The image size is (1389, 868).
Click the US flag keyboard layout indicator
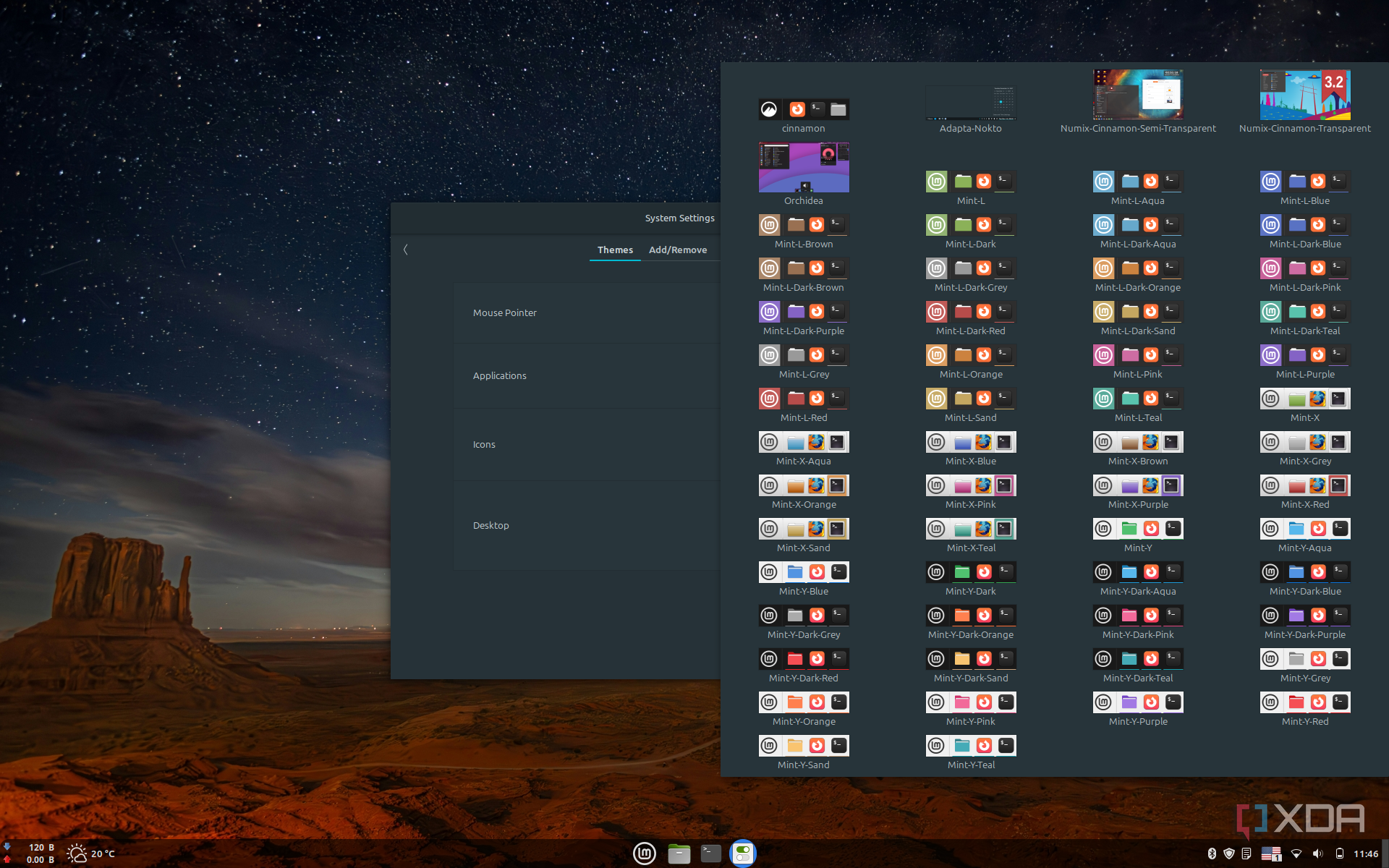pos(1271,854)
